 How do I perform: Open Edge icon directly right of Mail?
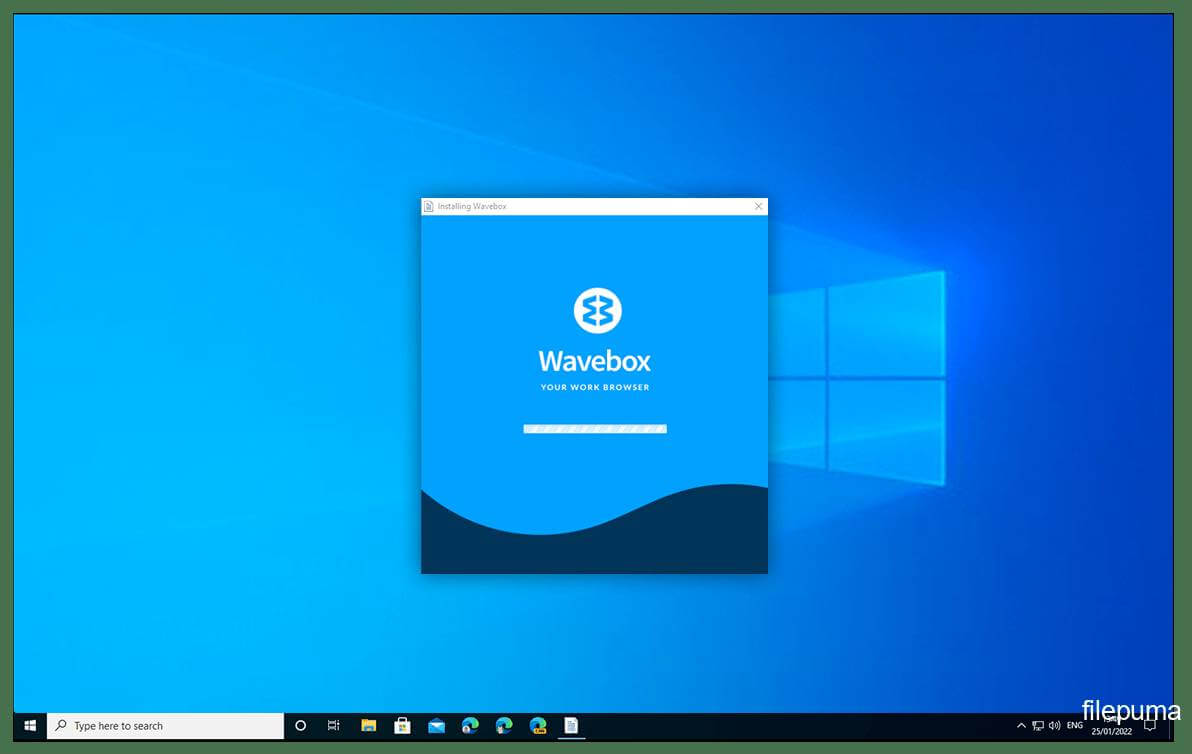click(x=470, y=726)
